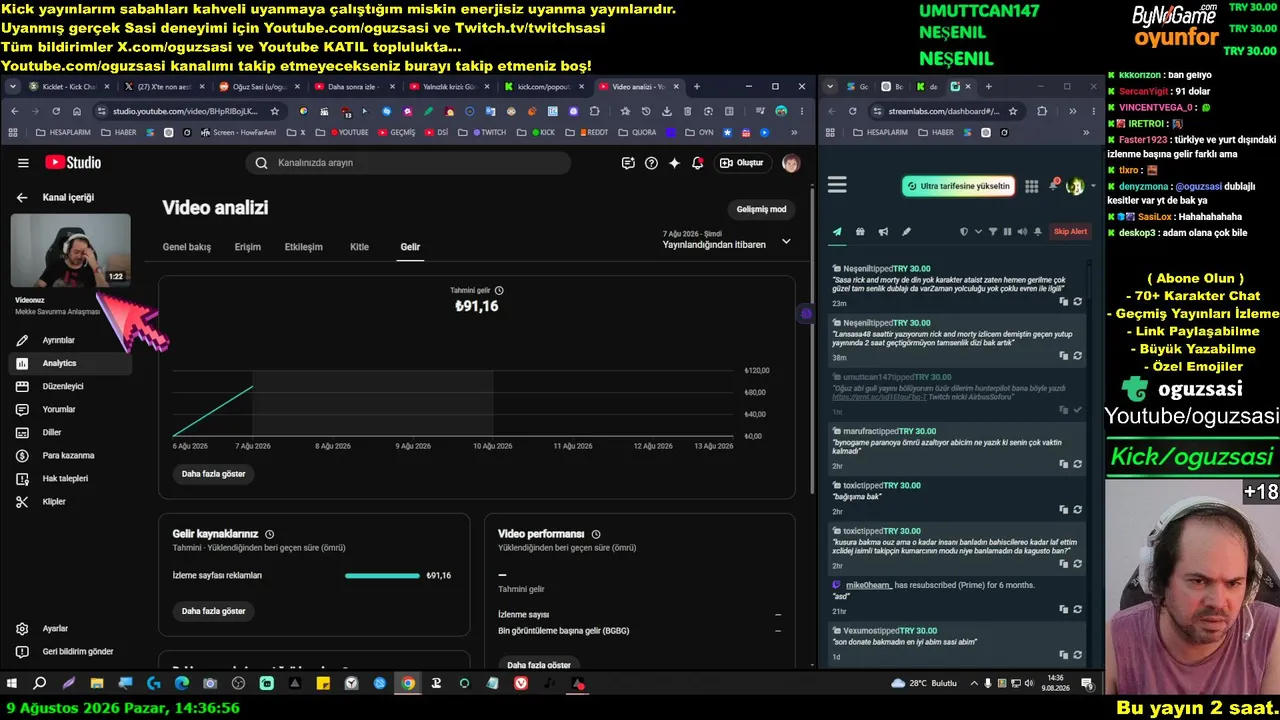Click the Streamlabs shield moderation icon
Image resolution: width=1280 pixels, height=720 pixels.
[x=964, y=232]
